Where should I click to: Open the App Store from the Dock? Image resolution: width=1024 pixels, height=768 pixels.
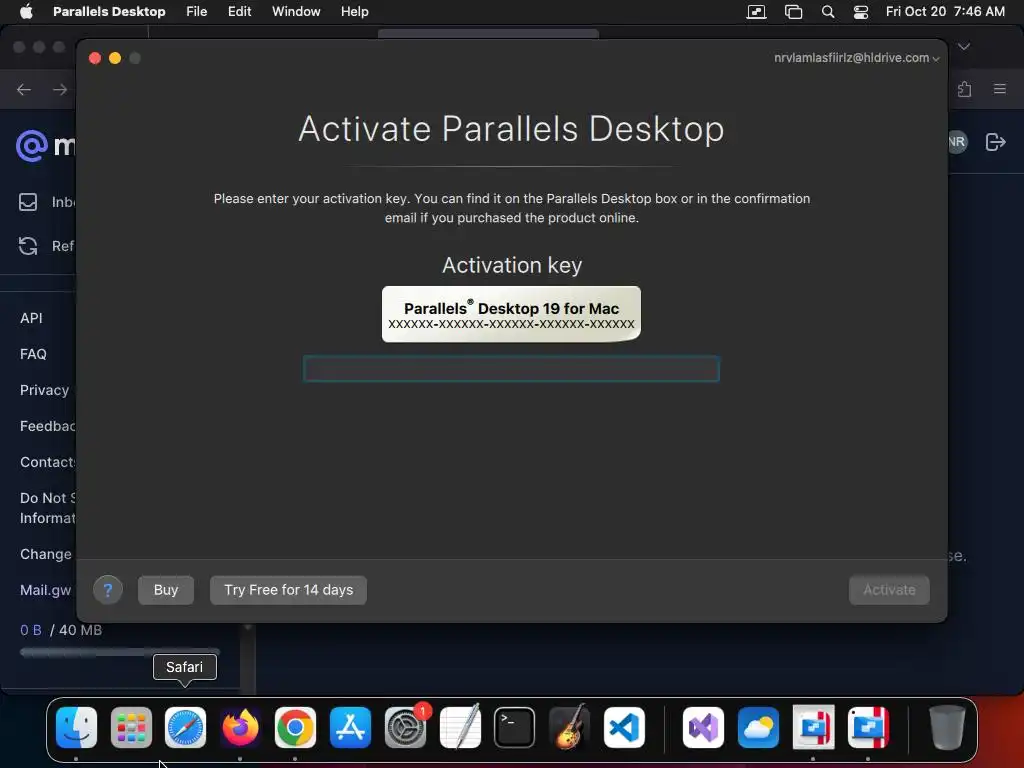350,727
